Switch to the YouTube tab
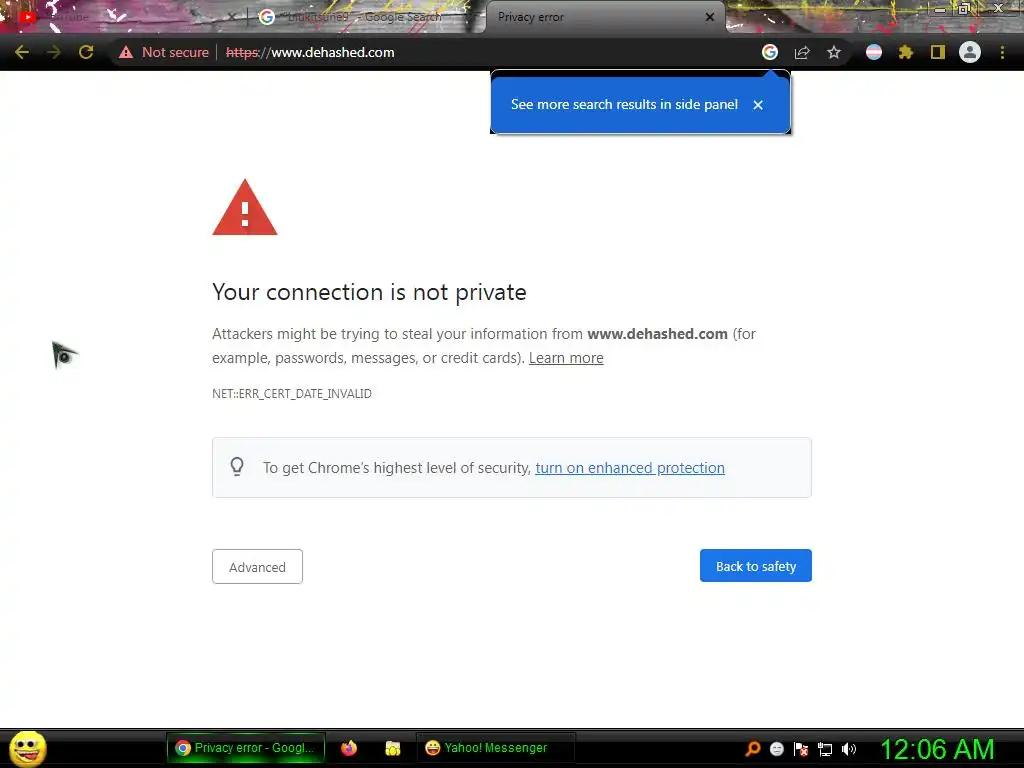The image size is (1024, 768). (x=124, y=17)
